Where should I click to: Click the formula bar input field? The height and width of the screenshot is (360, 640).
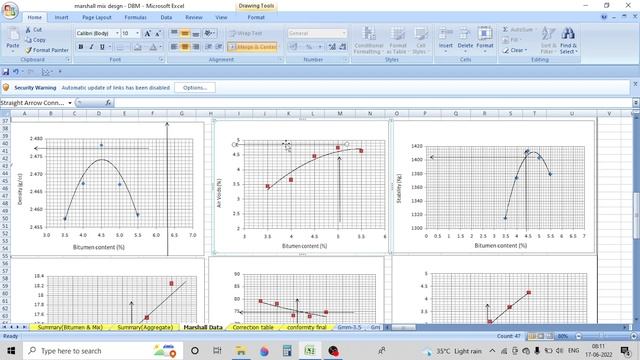(x=373, y=103)
